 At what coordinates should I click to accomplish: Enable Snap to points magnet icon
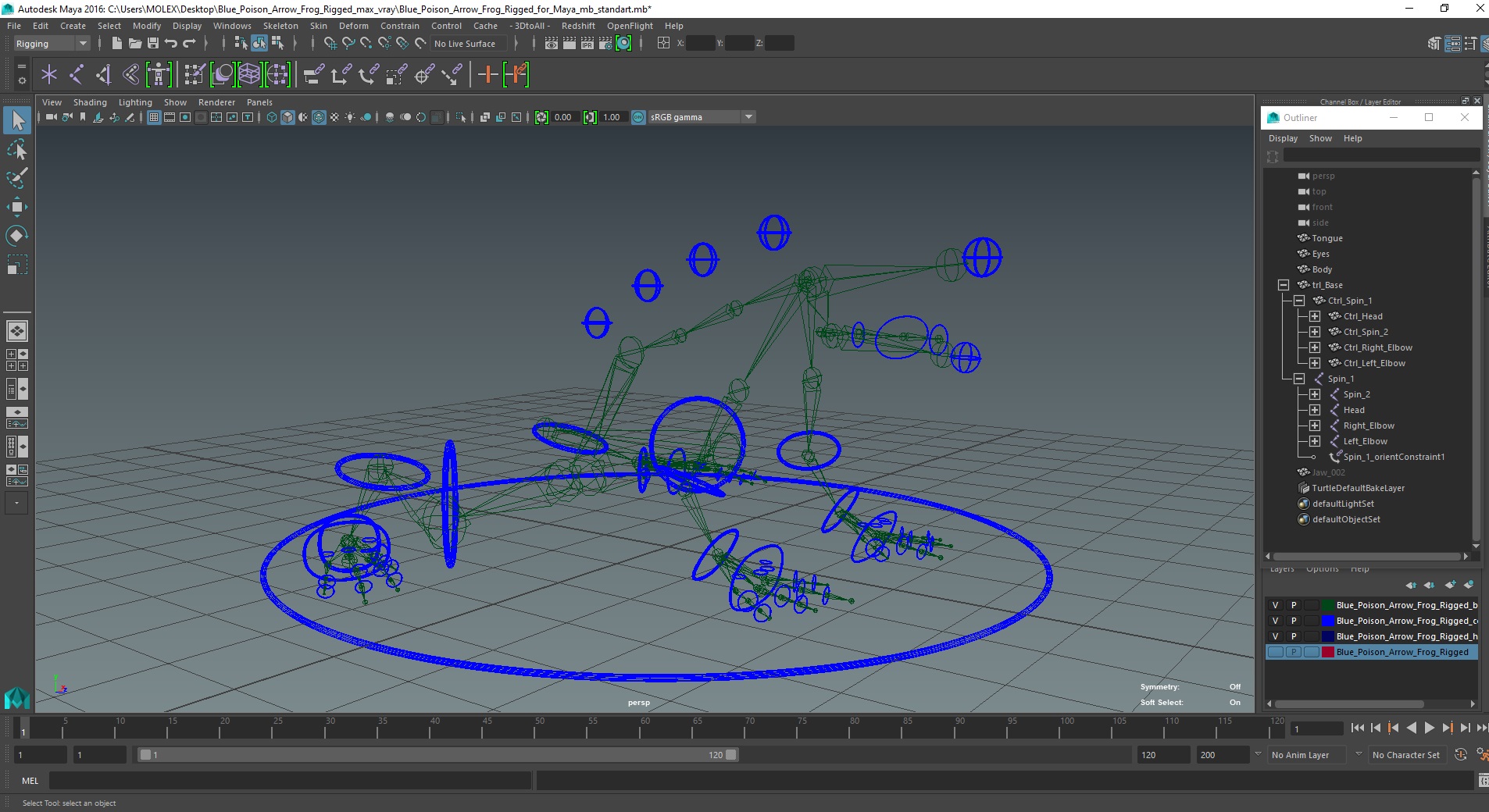pyautogui.click(x=366, y=44)
